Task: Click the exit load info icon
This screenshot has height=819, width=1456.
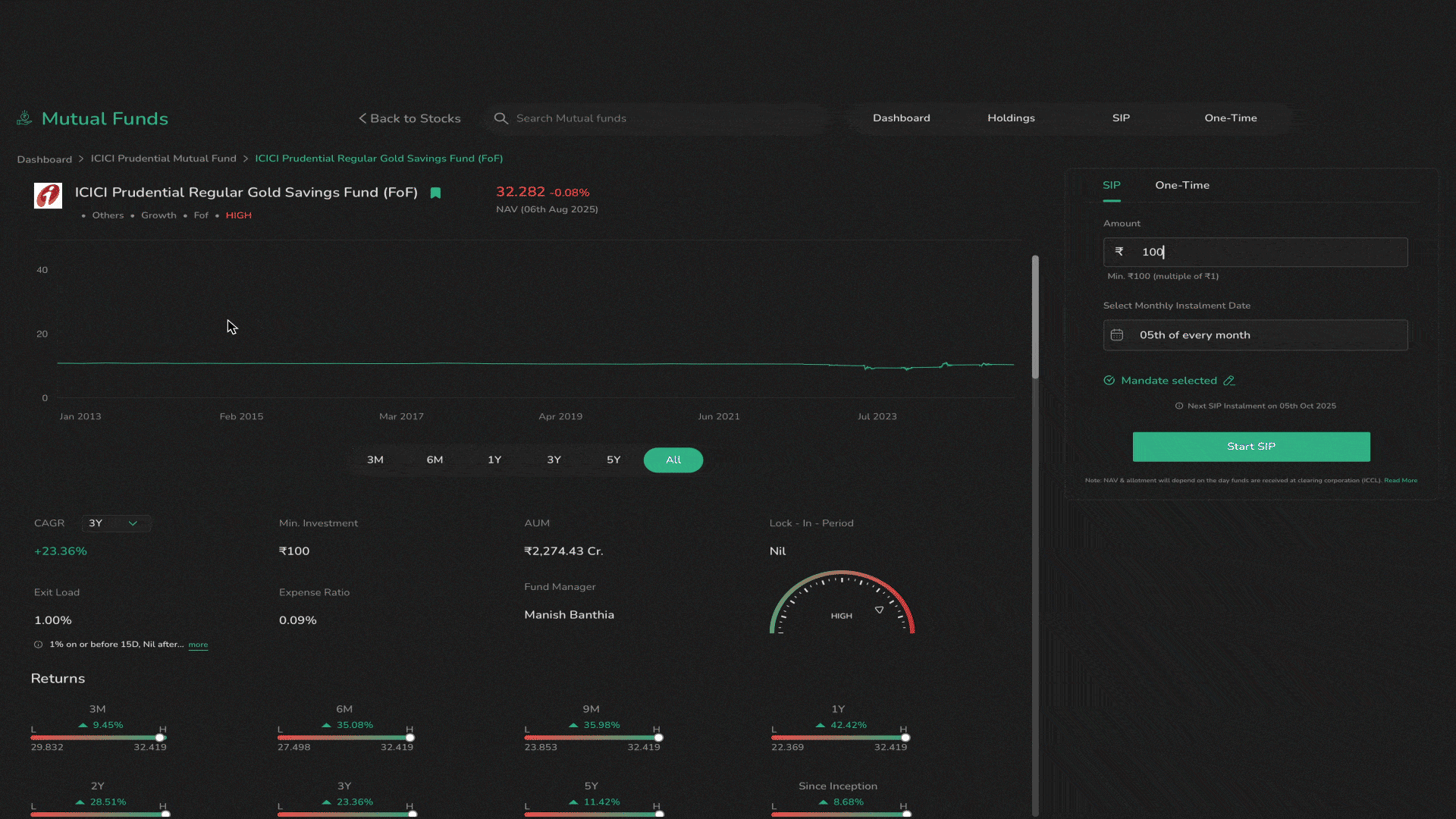Action: coord(38,645)
